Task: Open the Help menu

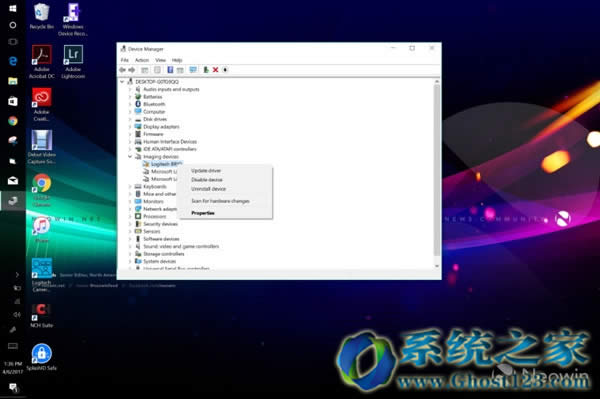Action: 177,60
